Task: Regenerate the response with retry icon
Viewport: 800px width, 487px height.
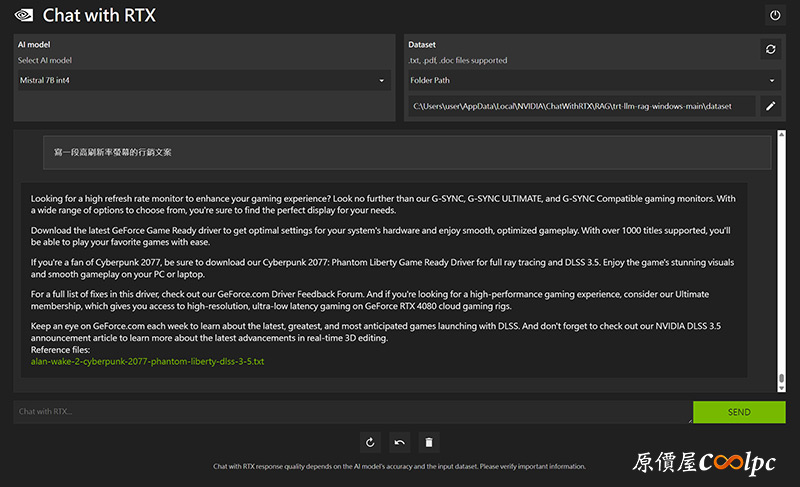Action: click(x=370, y=442)
